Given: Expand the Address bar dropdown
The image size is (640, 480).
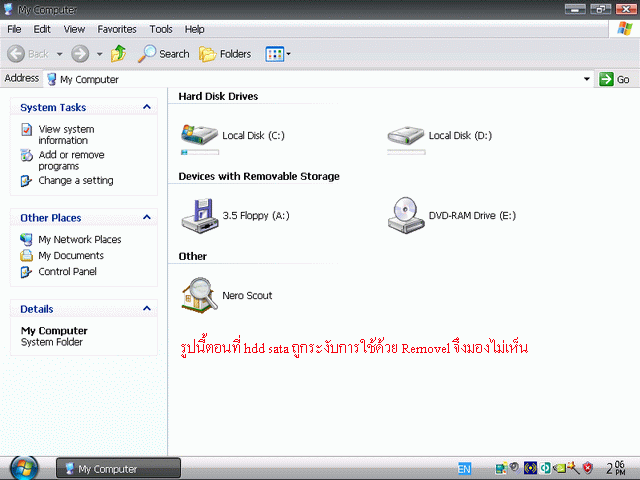Looking at the screenshot, I should point(587,79).
